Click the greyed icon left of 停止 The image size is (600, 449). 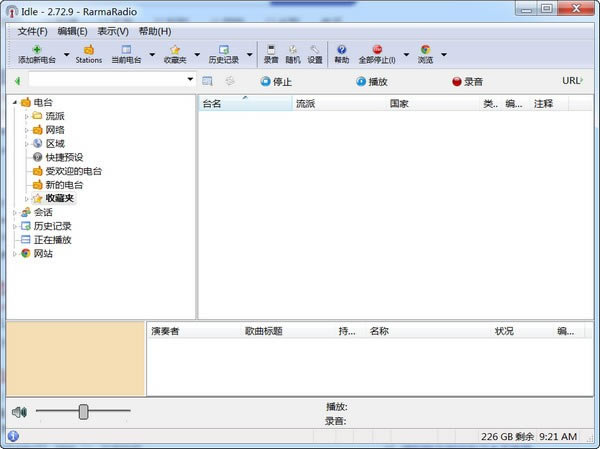230,81
